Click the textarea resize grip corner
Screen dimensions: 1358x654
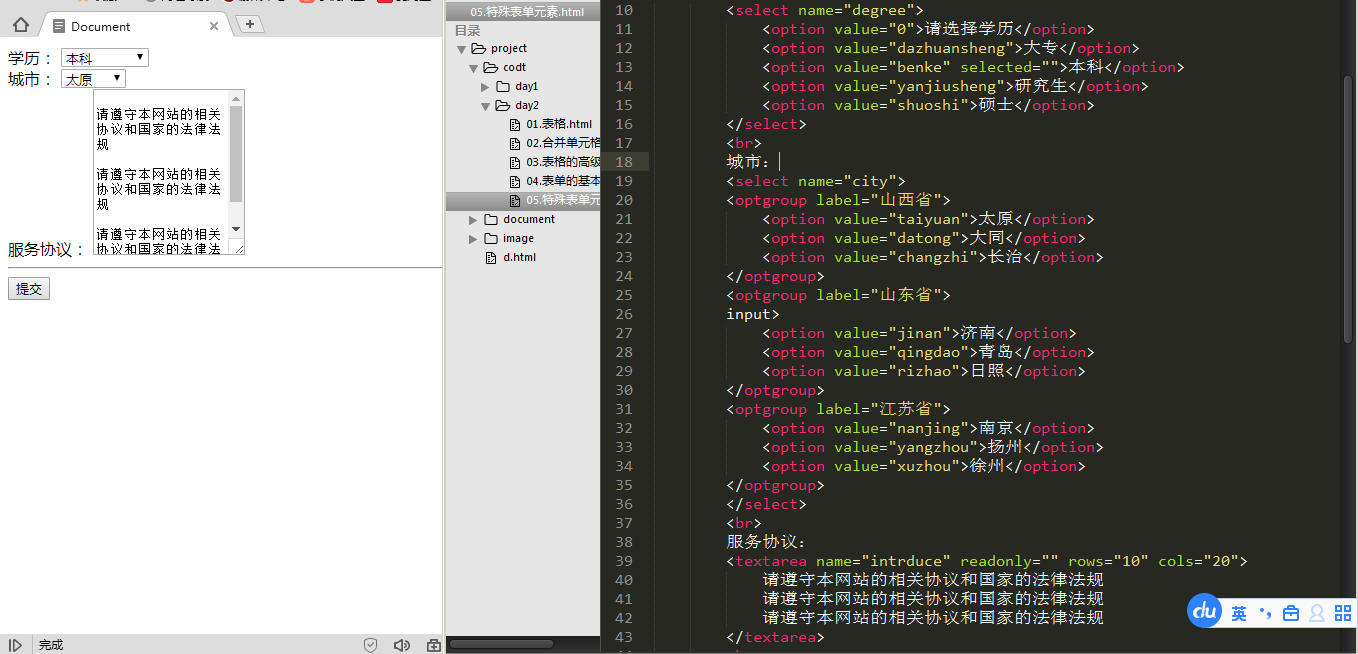[x=238, y=247]
